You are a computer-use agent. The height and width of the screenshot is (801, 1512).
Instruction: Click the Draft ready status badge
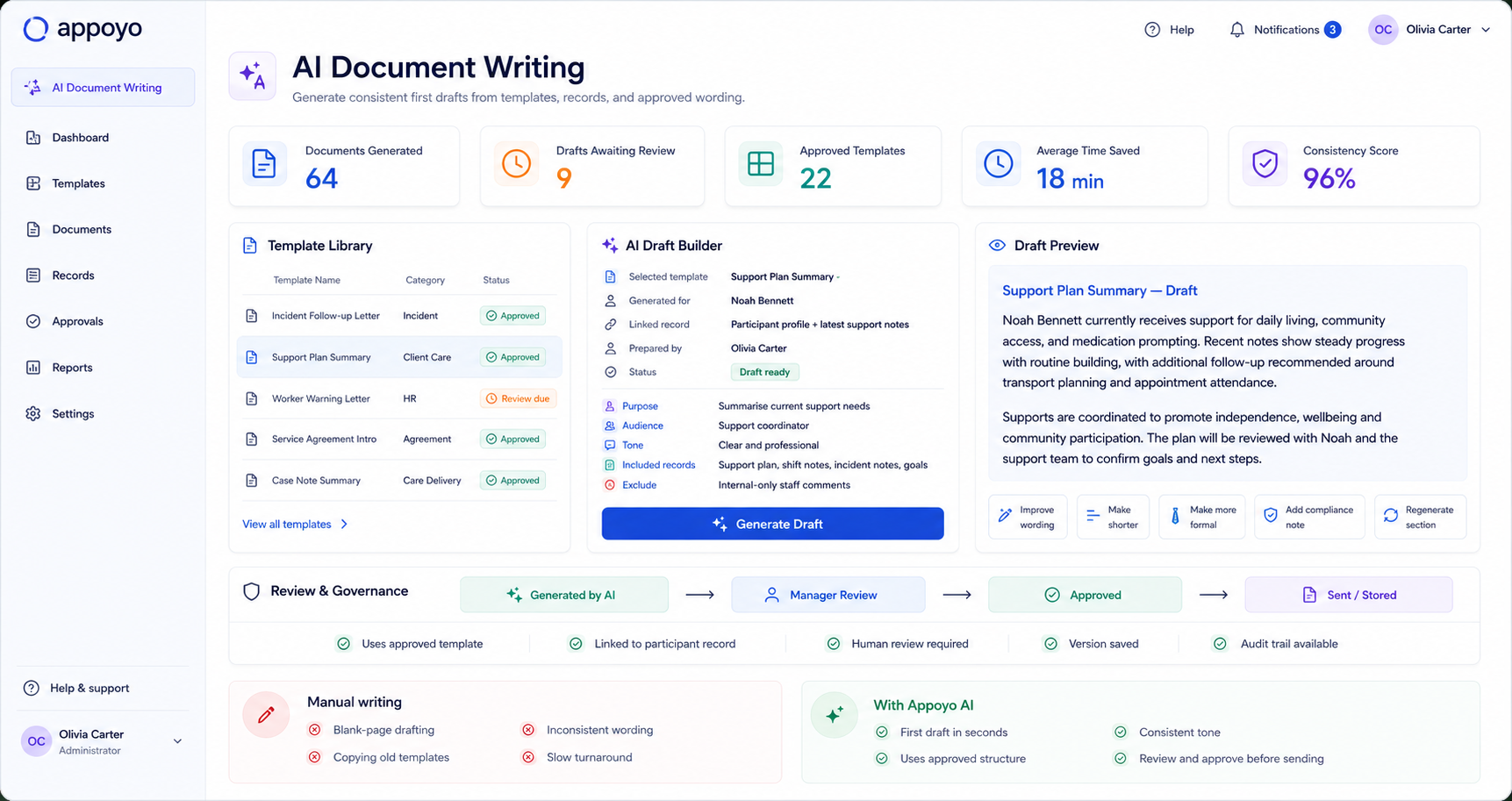point(764,372)
